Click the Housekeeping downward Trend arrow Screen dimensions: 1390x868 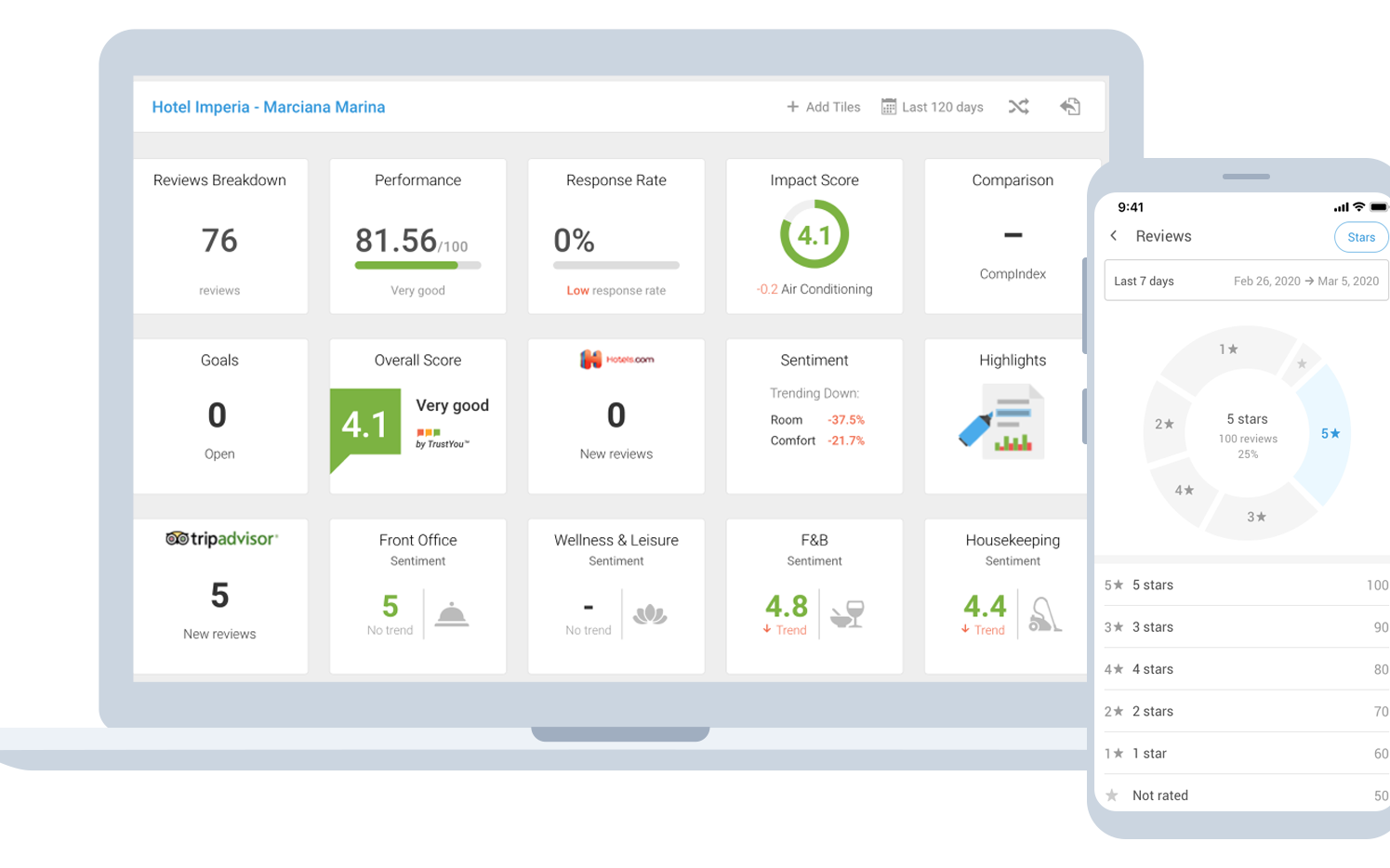coord(965,629)
